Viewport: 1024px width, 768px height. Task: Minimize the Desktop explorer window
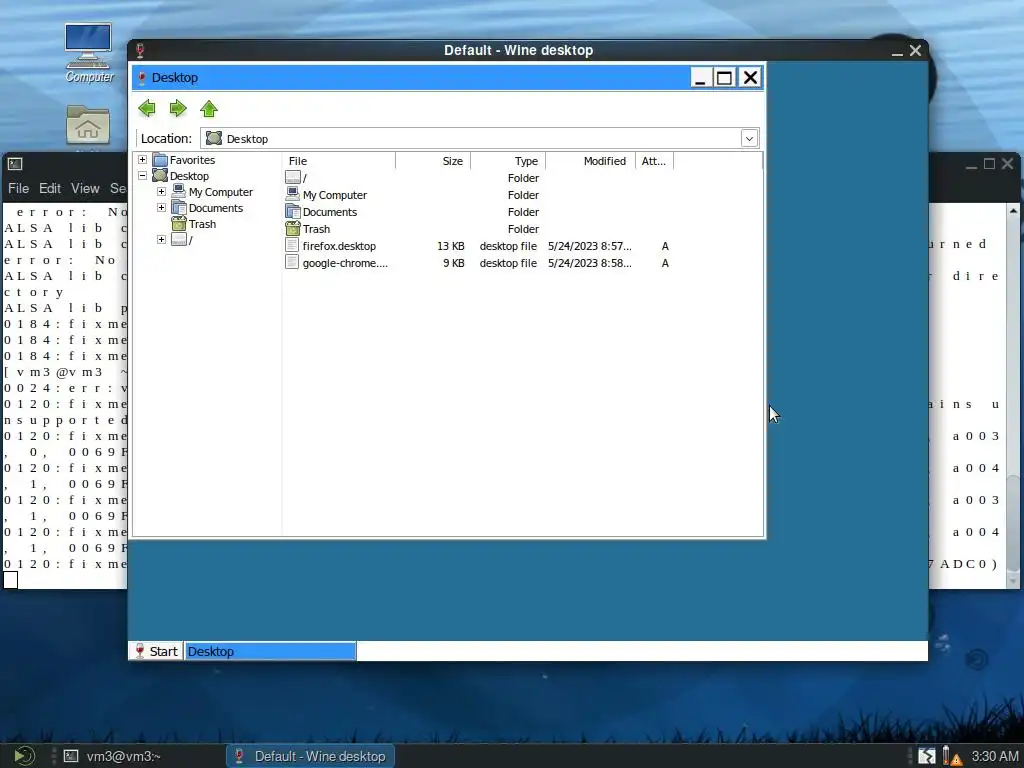(x=700, y=78)
